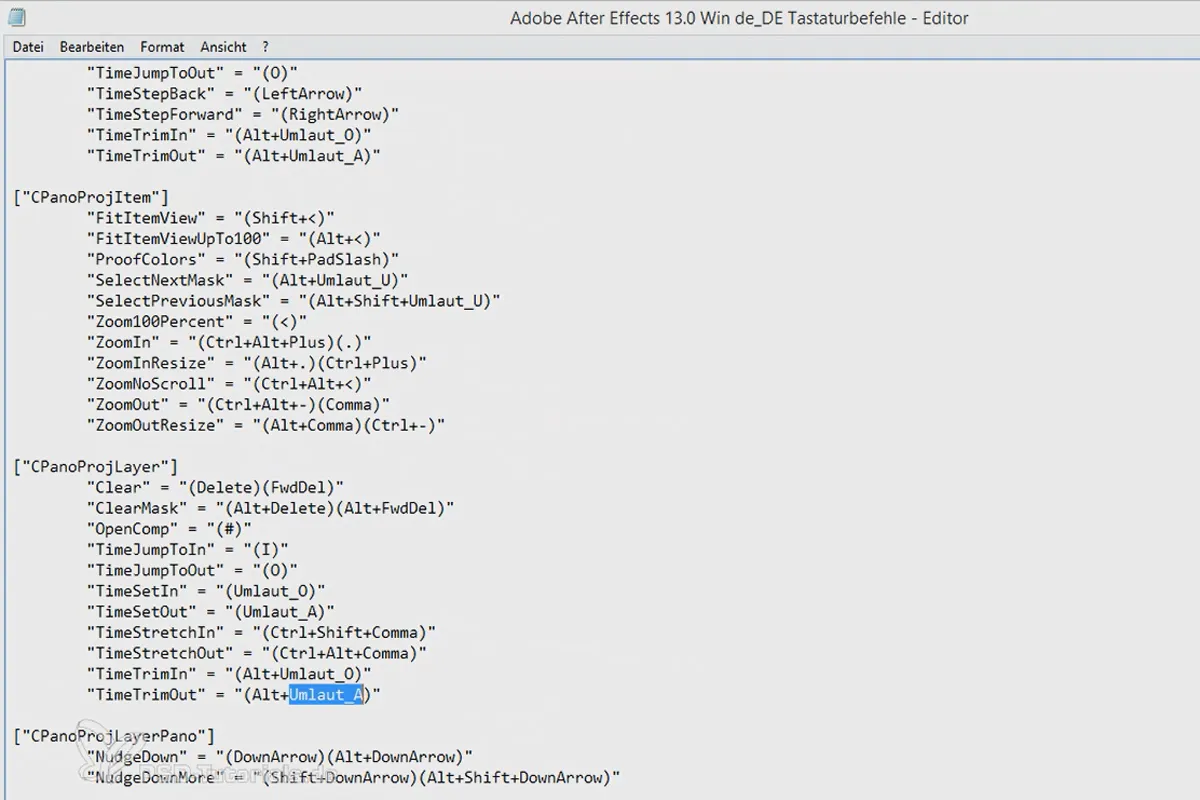
Task: Open the ? help menu
Action: click(x=265, y=47)
